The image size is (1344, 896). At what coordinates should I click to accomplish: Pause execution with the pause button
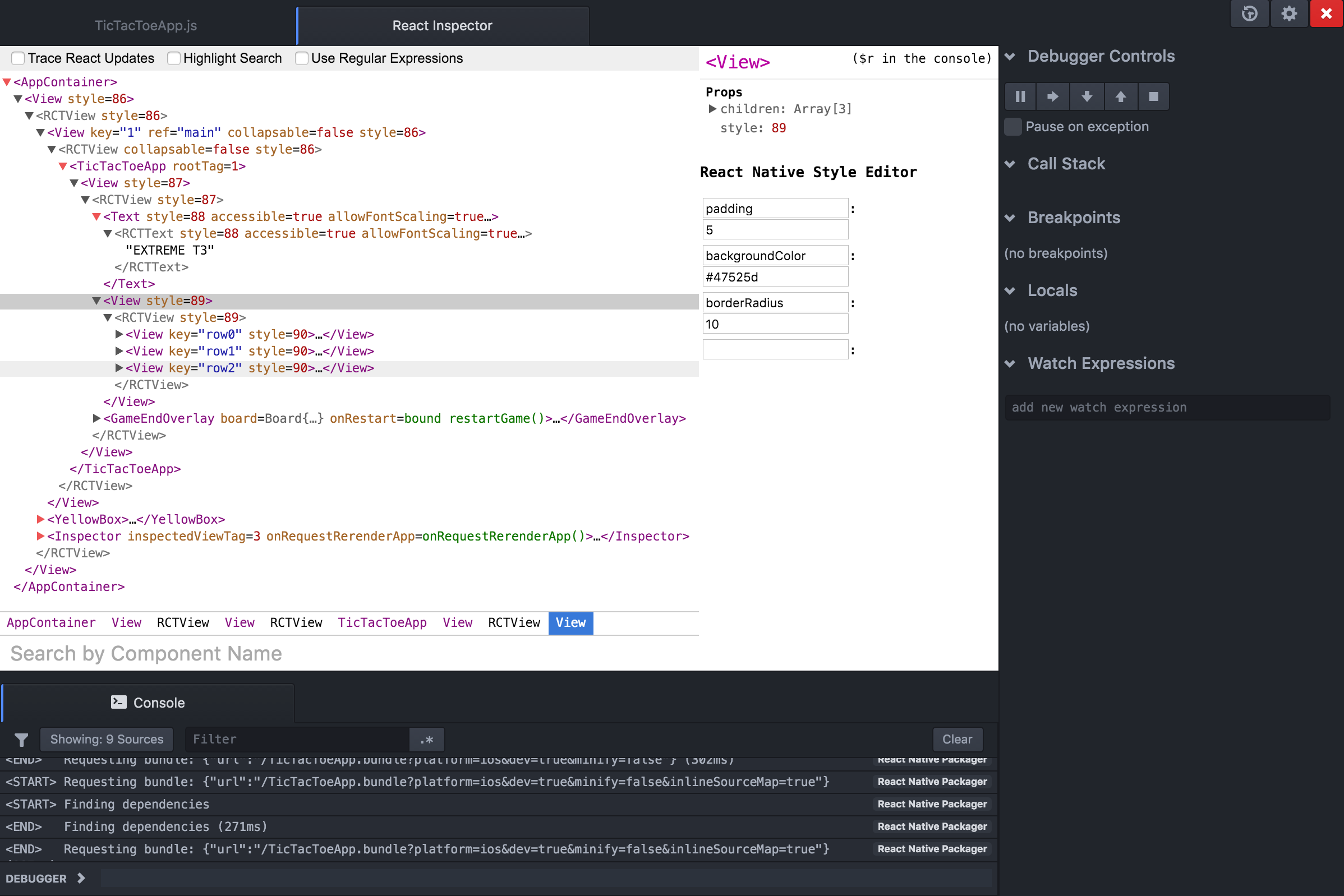pyautogui.click(x=1020, y=96)
